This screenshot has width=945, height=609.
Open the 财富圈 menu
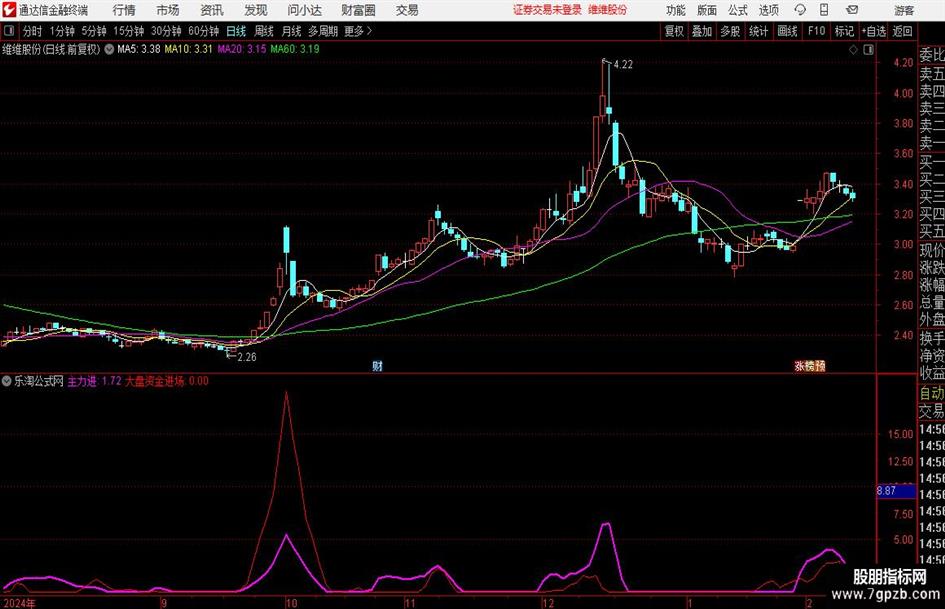[358, 10]
